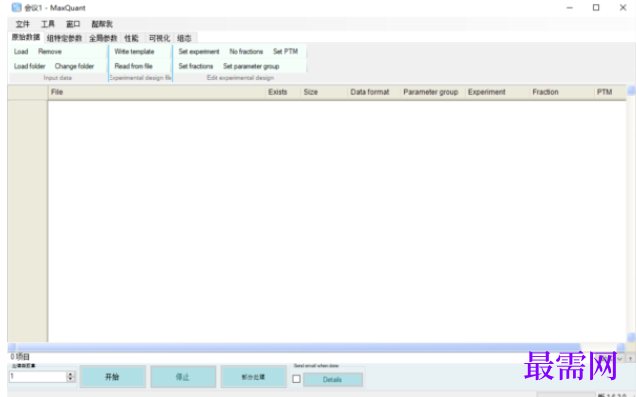Viewport: 636px width, 397px height.
Task: Click Write template button
Action: 134,52
